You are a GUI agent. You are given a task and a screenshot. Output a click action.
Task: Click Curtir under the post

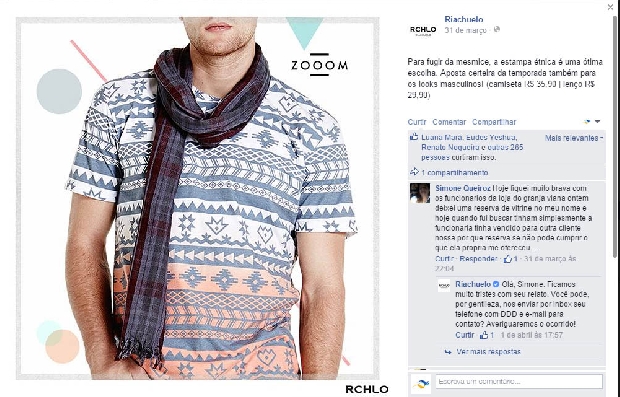tap(417, 122)
